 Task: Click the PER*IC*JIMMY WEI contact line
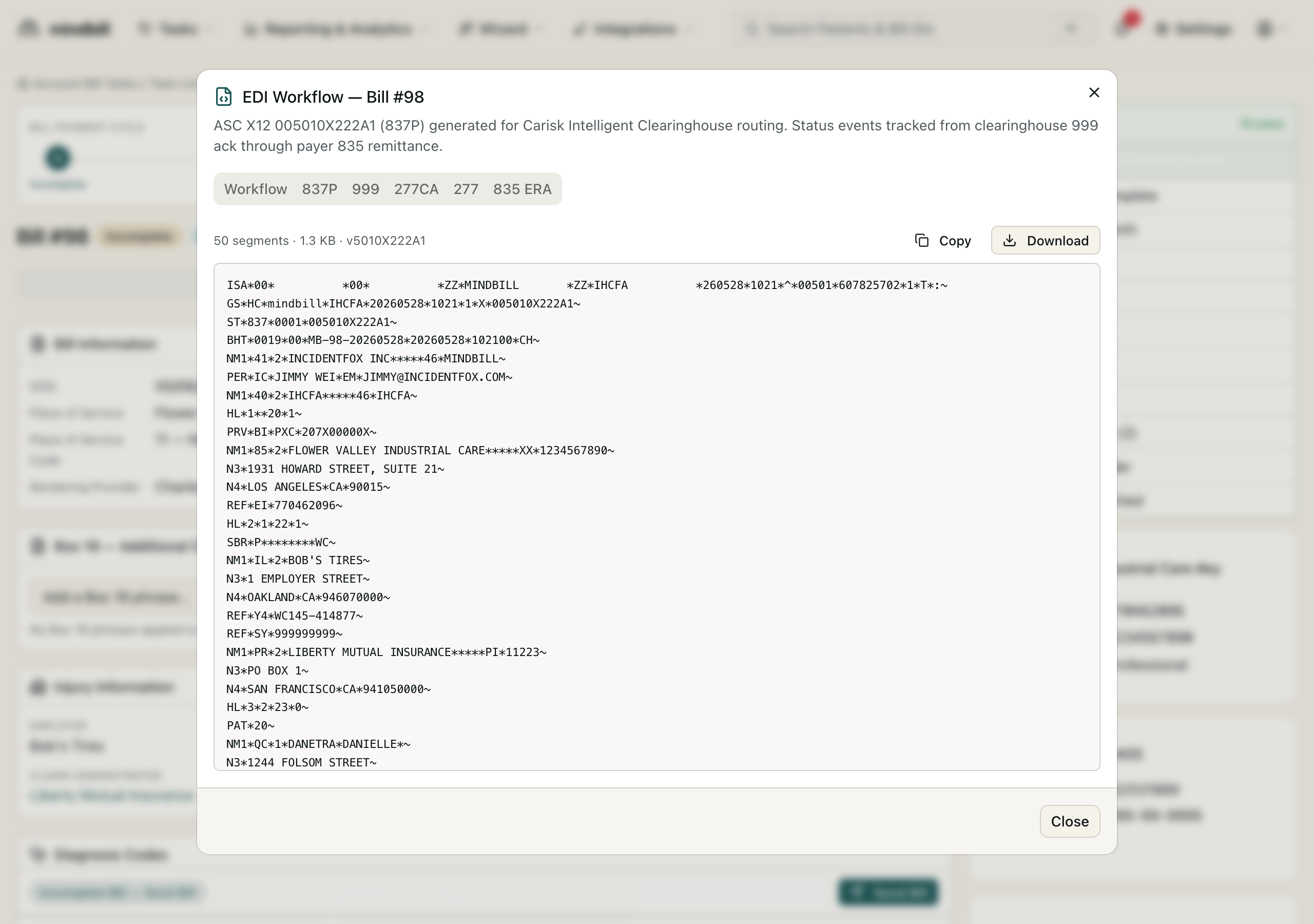pyautogui.click(x=370, y=377)
